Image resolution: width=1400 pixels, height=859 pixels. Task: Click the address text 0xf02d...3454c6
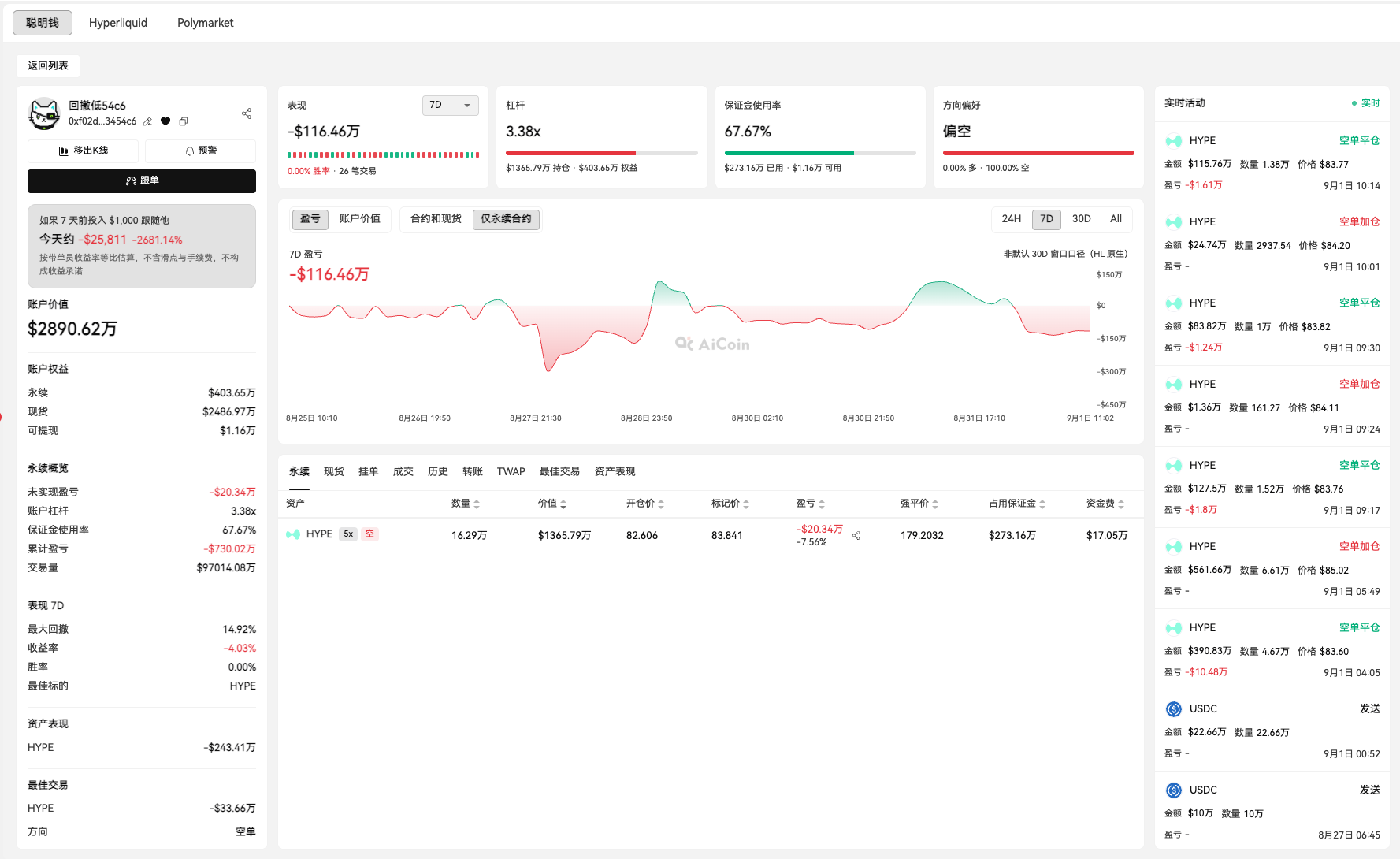pos(102,121)
